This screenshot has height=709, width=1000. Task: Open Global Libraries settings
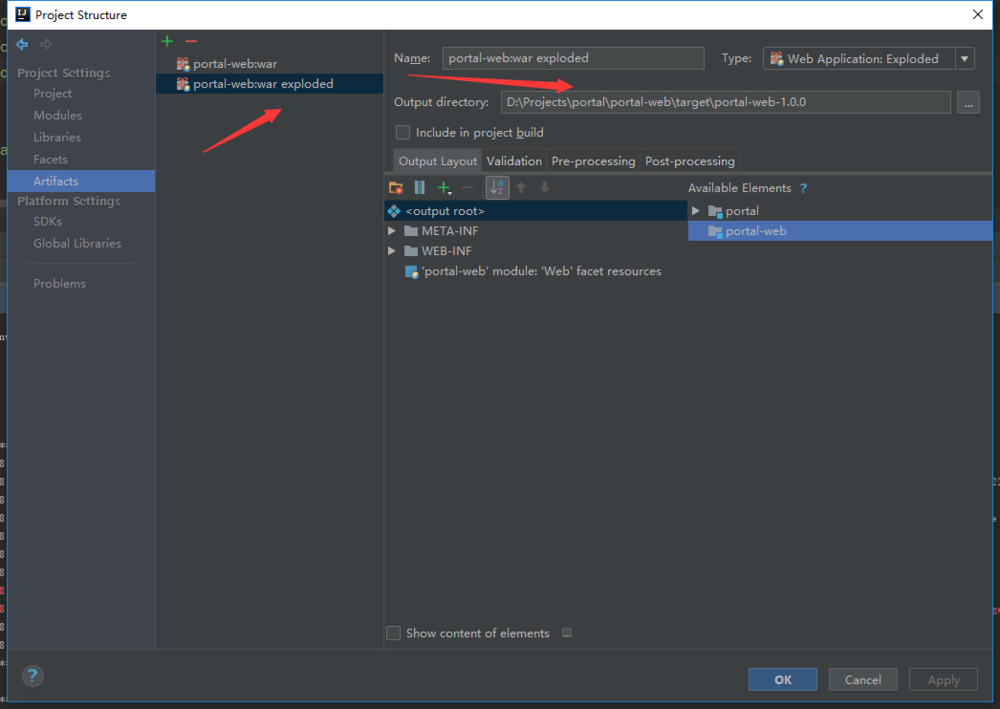(x=77, y=243)
